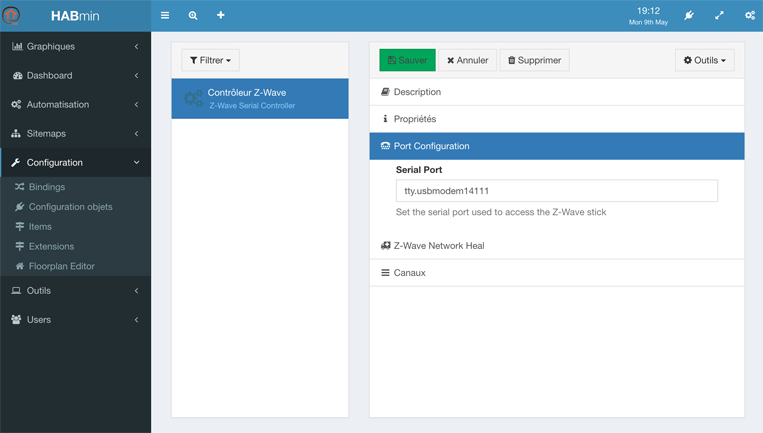
Task: Open the Outils dropdown button
Action: click(705, 60)
